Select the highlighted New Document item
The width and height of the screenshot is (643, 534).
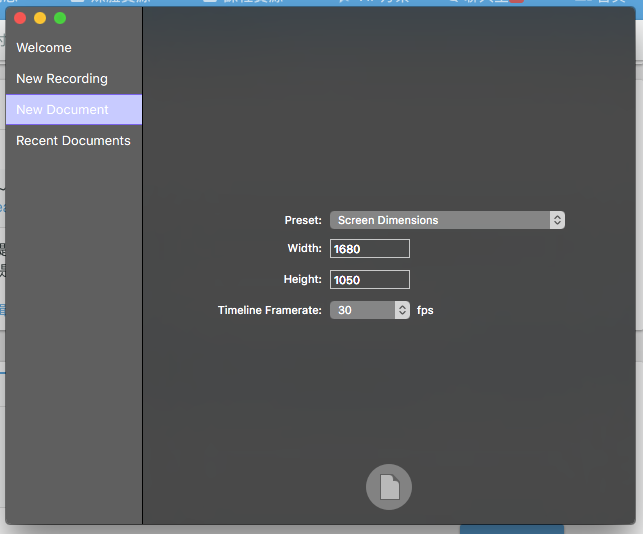tap(63, 110)
